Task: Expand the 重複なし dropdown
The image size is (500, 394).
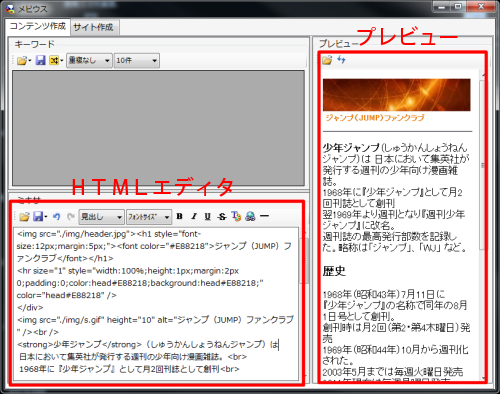Action: pyautogui.click(x=89, y=61)
